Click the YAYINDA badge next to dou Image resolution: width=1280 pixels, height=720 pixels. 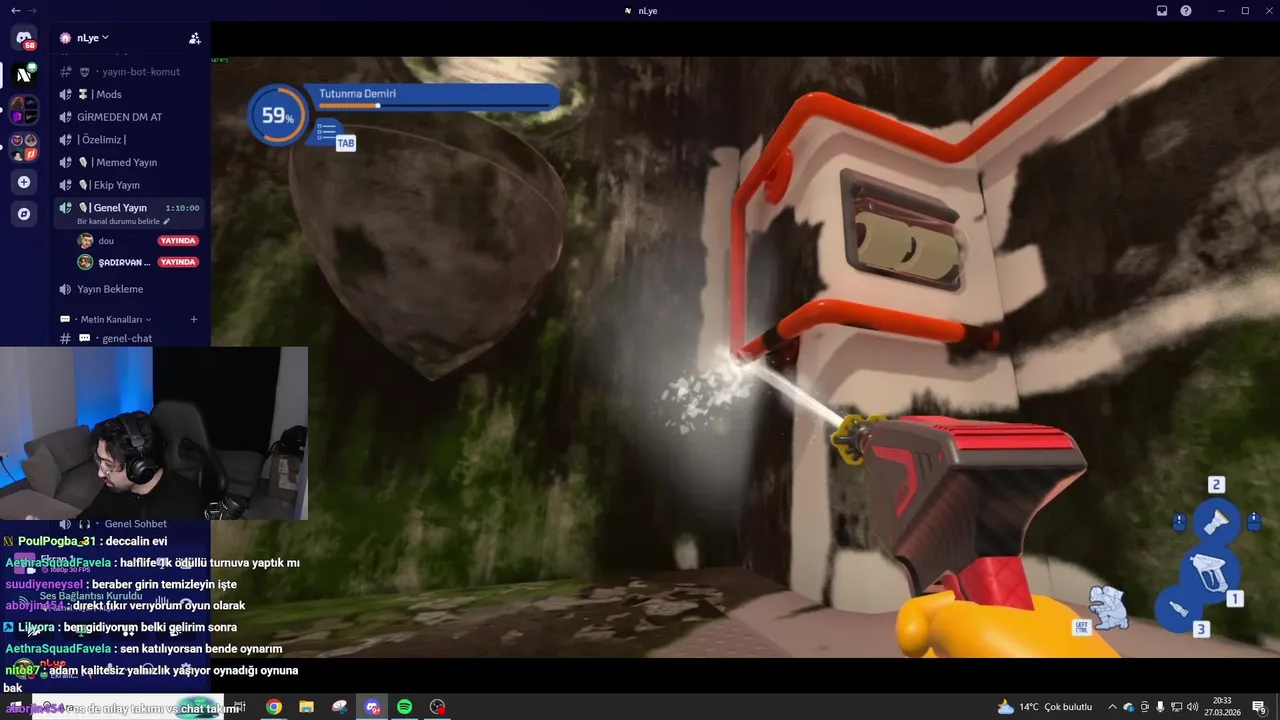click(x=178, y=241)
